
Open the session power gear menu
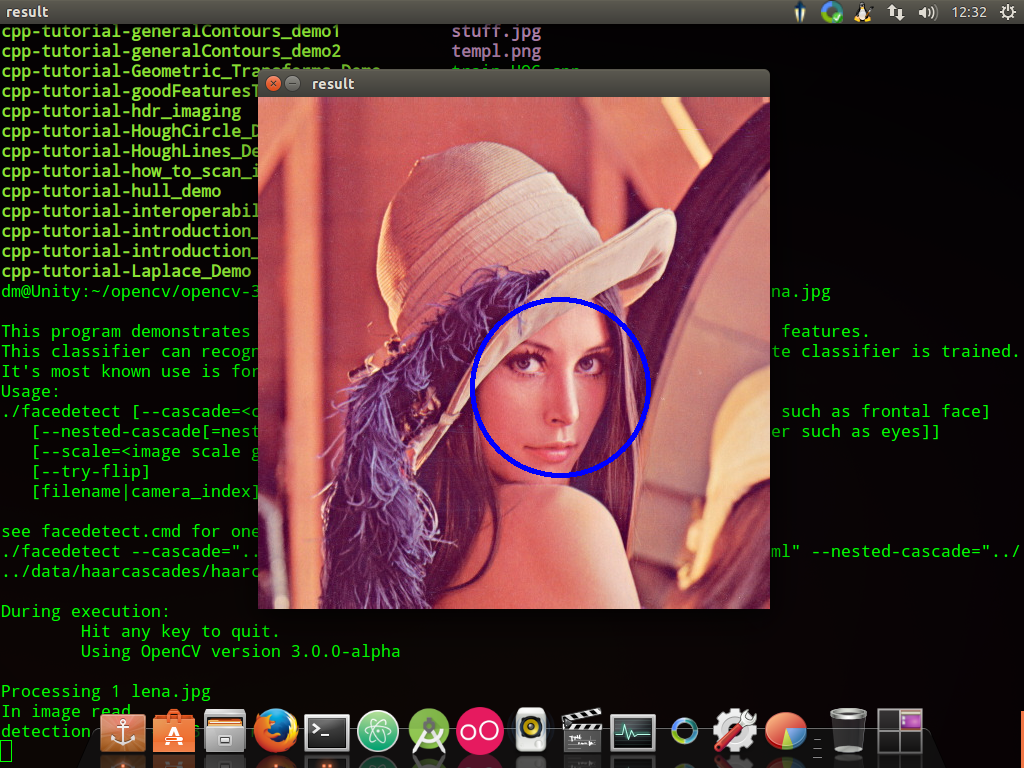click(1007, 12)
